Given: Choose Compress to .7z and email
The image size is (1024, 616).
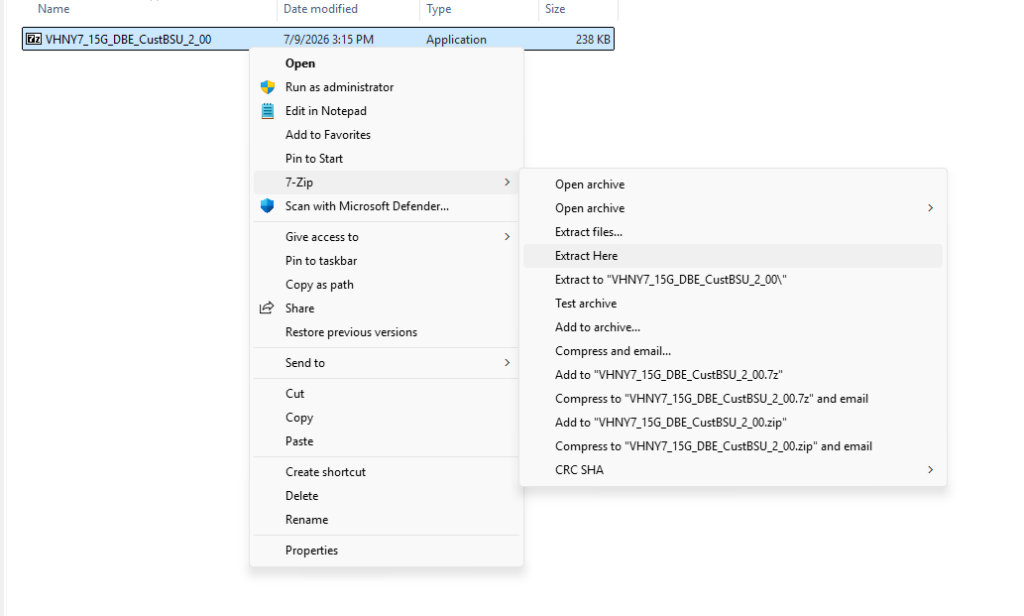Looking at the screenshot, I should tap(733, 398).
